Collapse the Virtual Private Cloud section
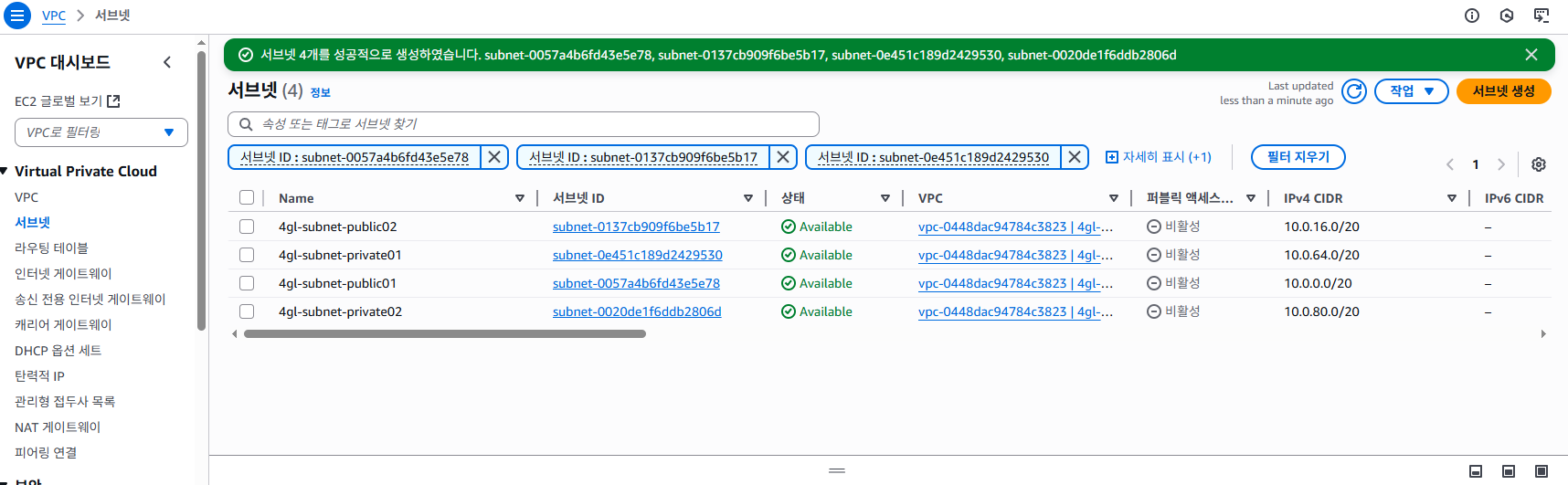Image resolution: width=1568 pixels, height=485 pixels. 4,171
